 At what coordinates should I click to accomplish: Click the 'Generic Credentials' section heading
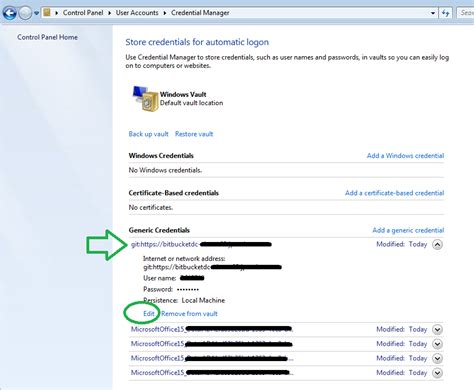[159, 230]
